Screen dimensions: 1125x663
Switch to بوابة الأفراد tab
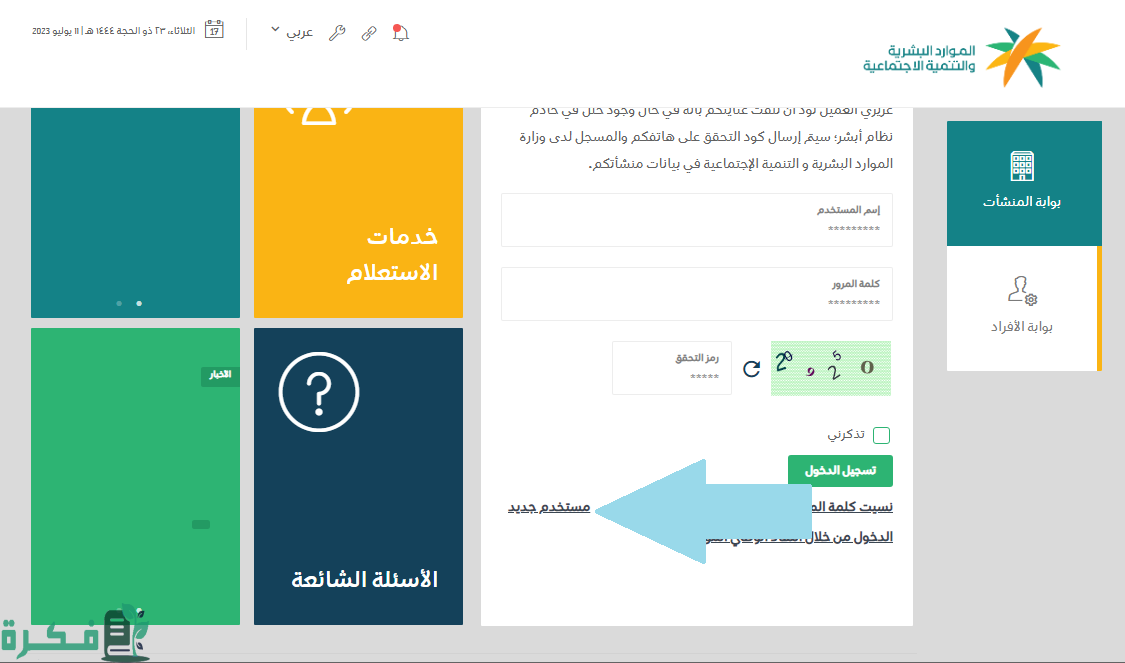click(1023, 308)
